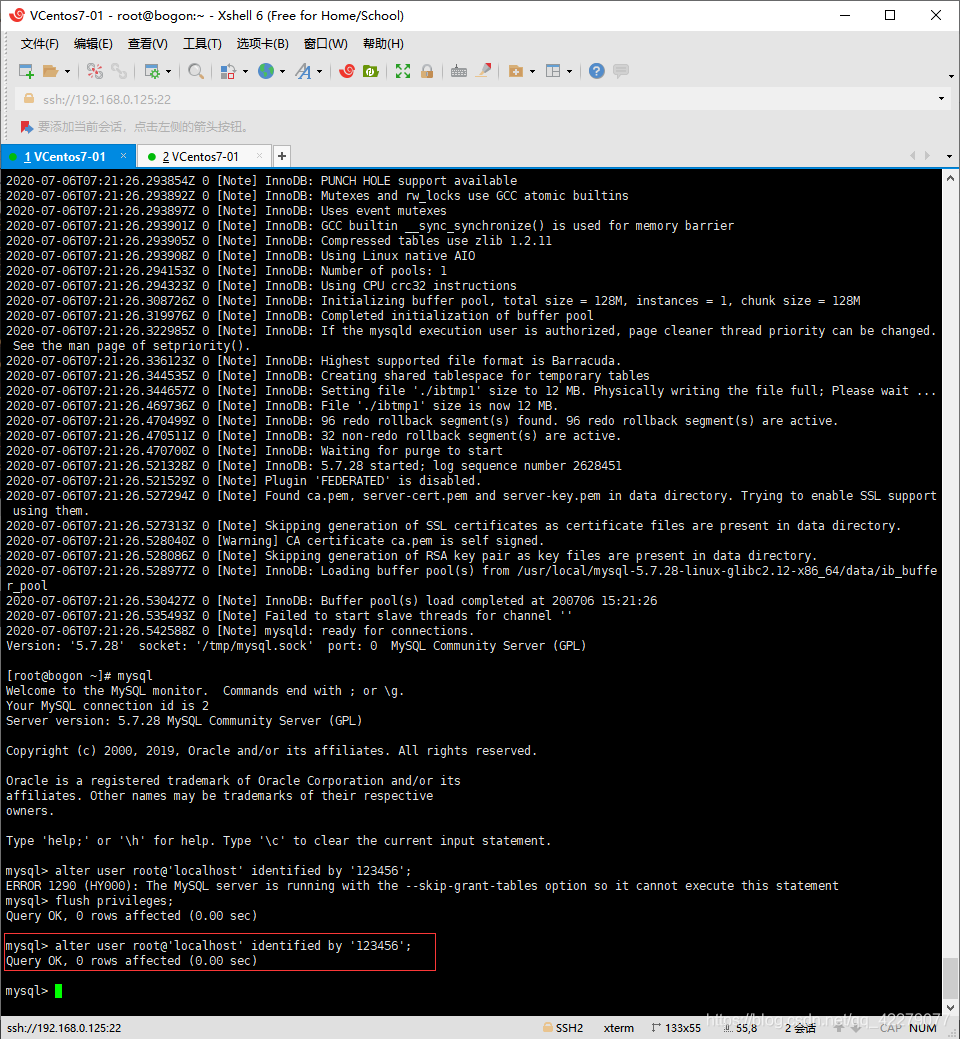Open the 文件(F) menu
The image size is (960, 1039).
pyautogui.click(x=40, y=44)
